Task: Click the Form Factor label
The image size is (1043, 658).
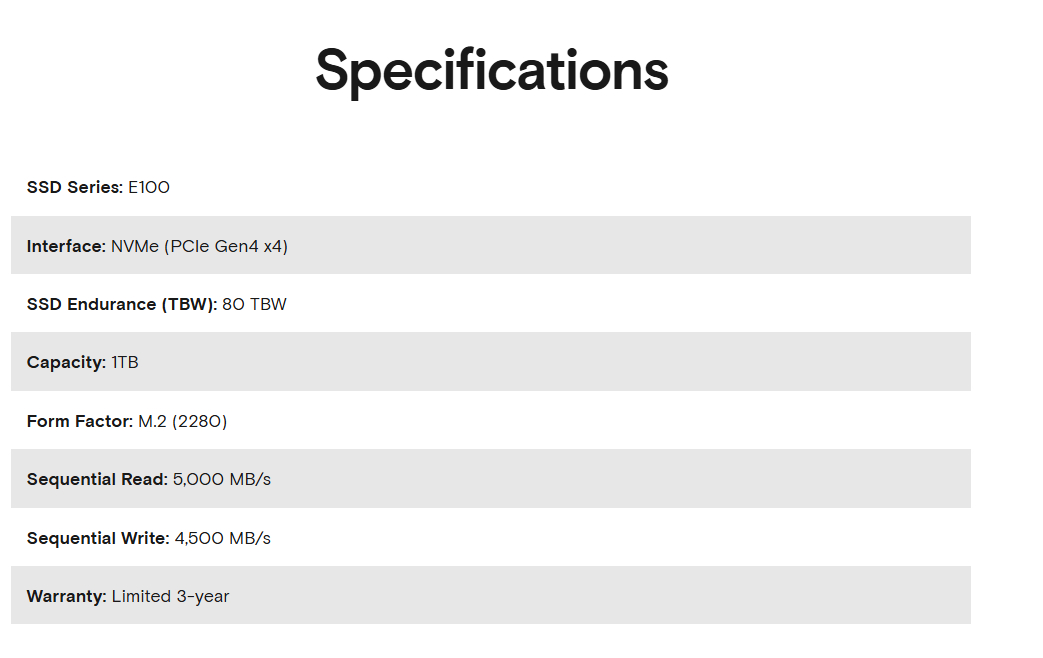Action: point(79,421)
